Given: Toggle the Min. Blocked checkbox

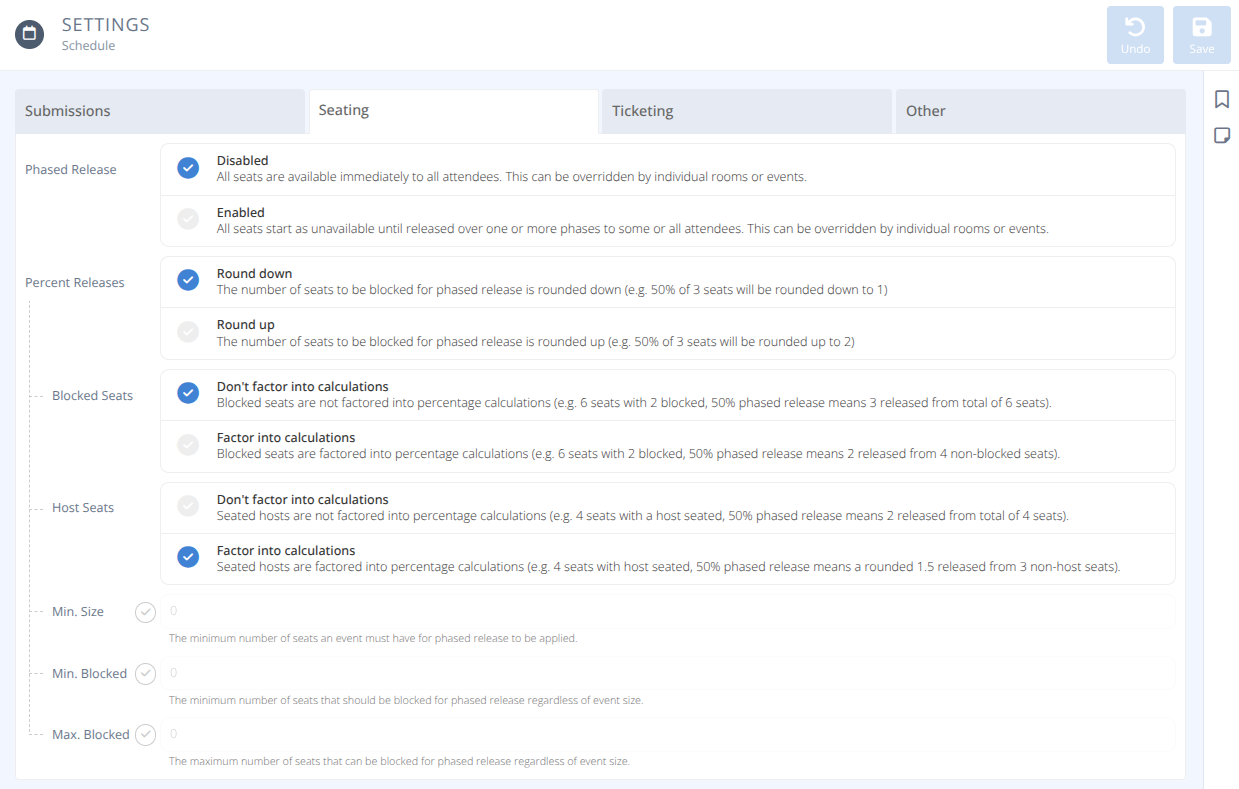Looking at the screenshot, I should pyautogui.click(x=145, y=673).
